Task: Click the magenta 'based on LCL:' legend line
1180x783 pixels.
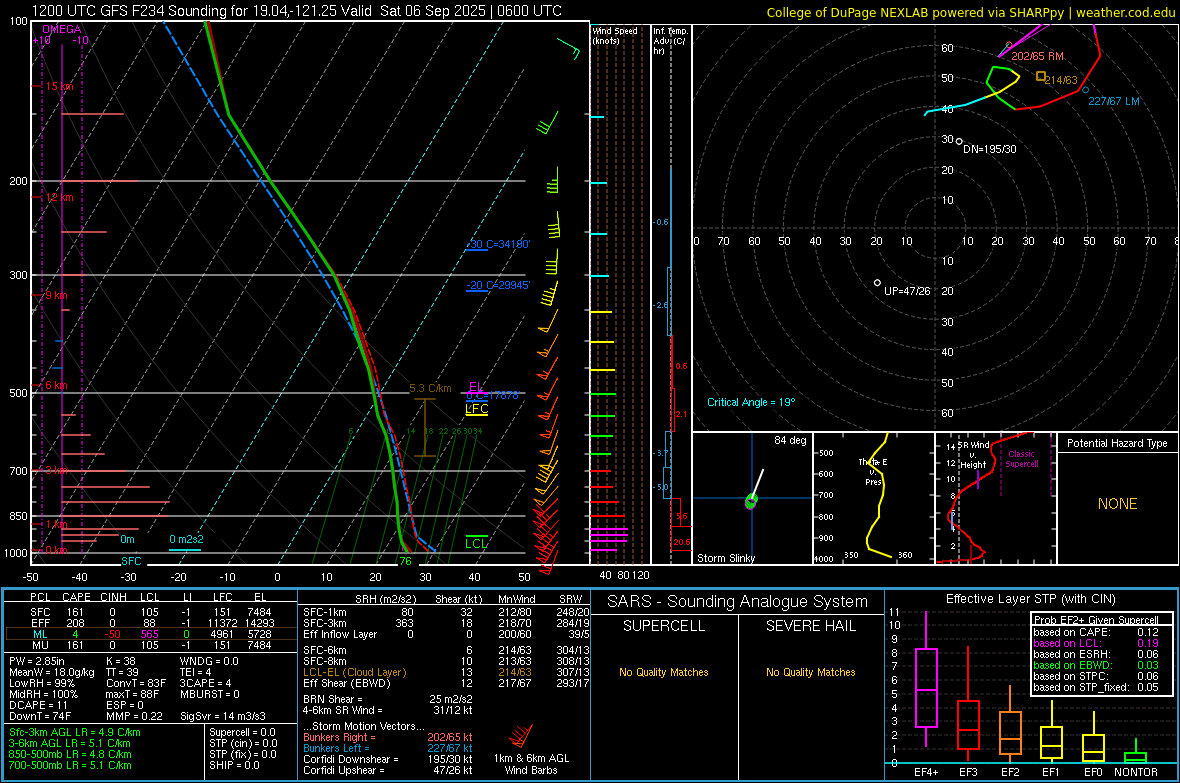Action: coord(1096,643)
